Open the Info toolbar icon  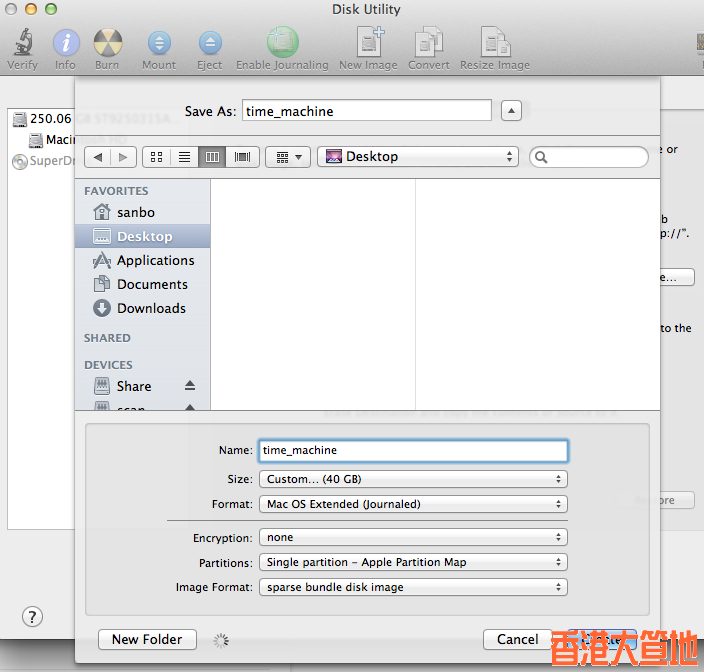point(66,43)
